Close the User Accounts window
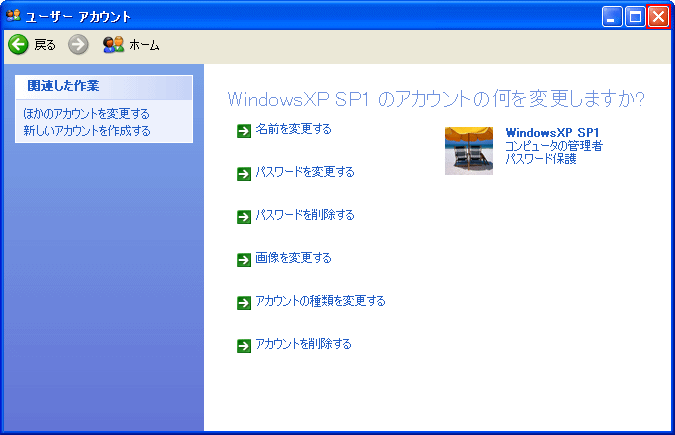The image size is (675, 435). click(658, 17)
